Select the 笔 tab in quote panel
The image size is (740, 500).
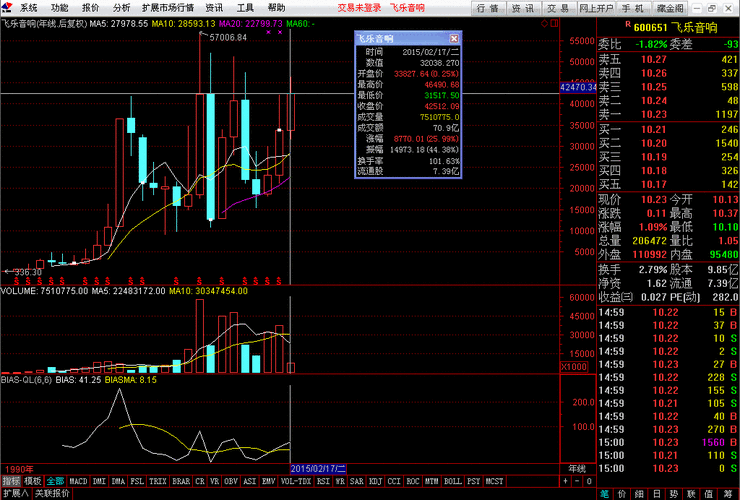pyautogui.click(x=605, y=494)
